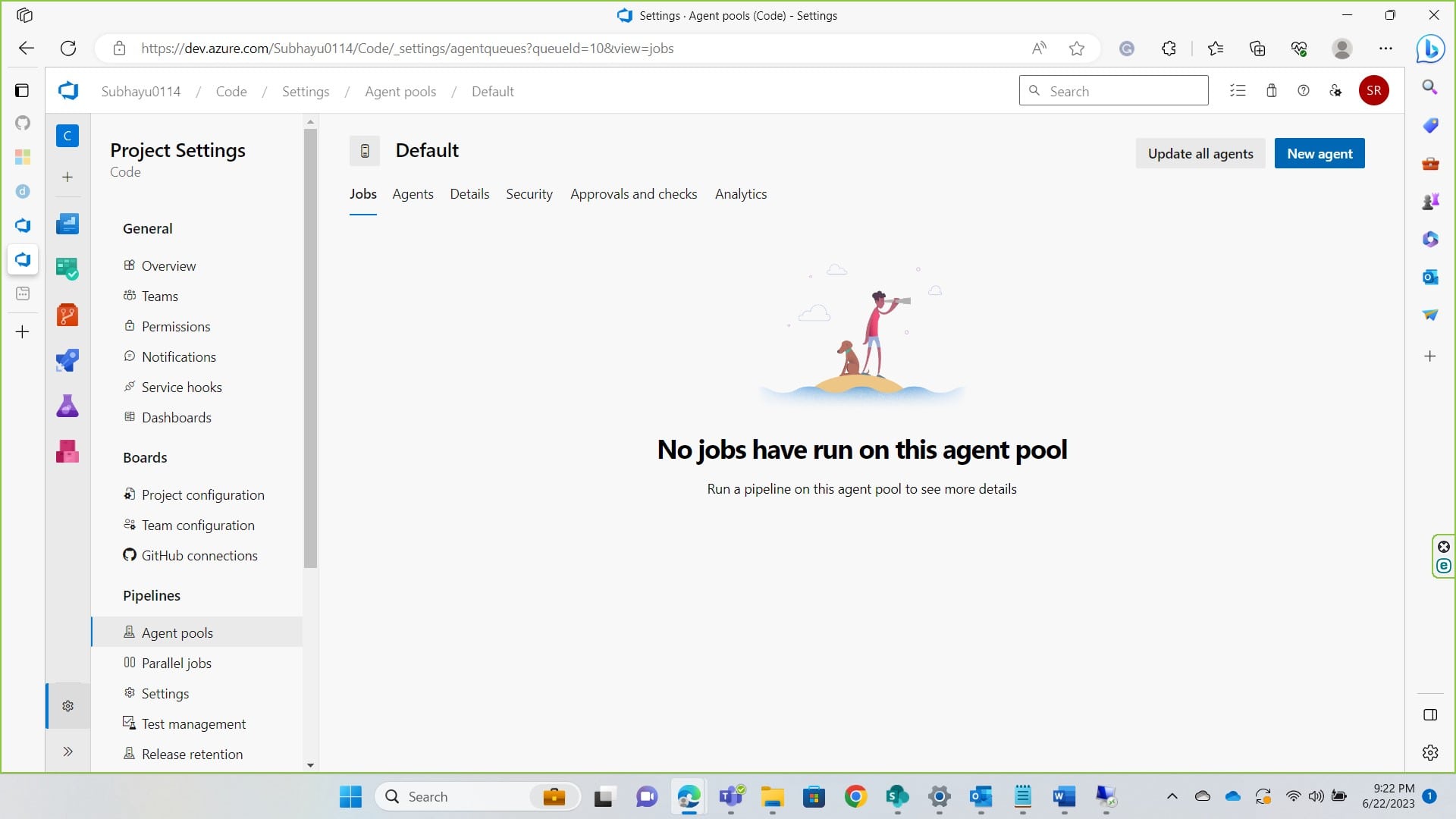Open Azure Boards icon in left navigation
This screenshot has width=1456, height=819.
coord(67,268)
